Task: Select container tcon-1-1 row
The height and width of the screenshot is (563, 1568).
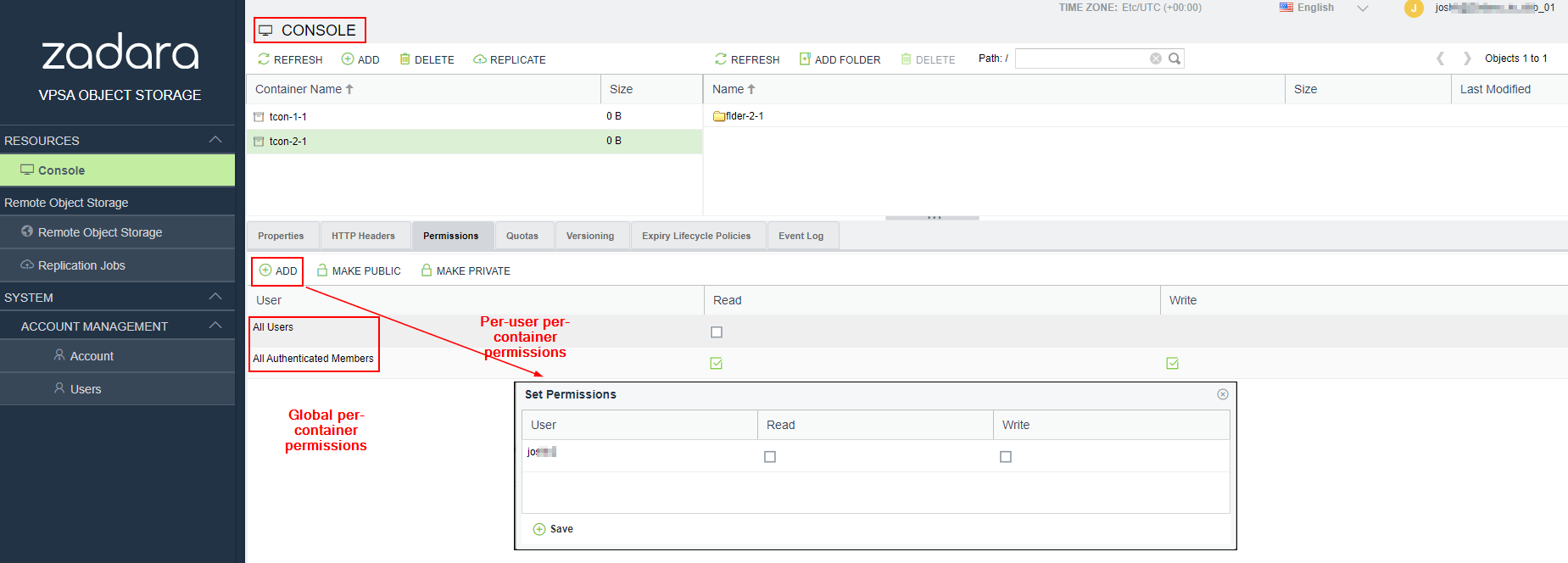Action: click(474, 116)
